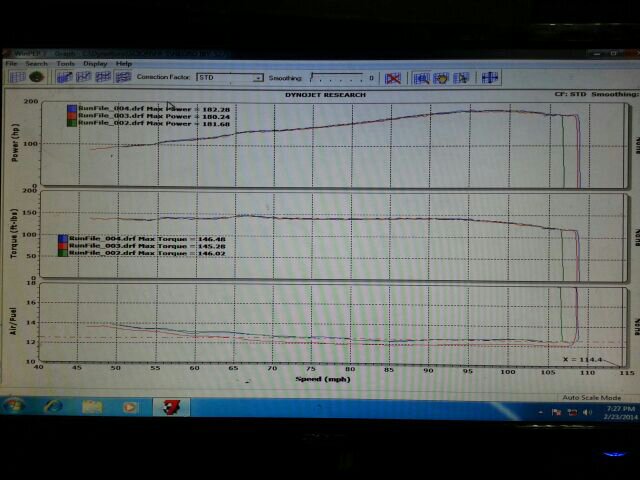Open the File menu
Image resolution: width=640 pixels, height=480 pixels.
coord(12,64)
